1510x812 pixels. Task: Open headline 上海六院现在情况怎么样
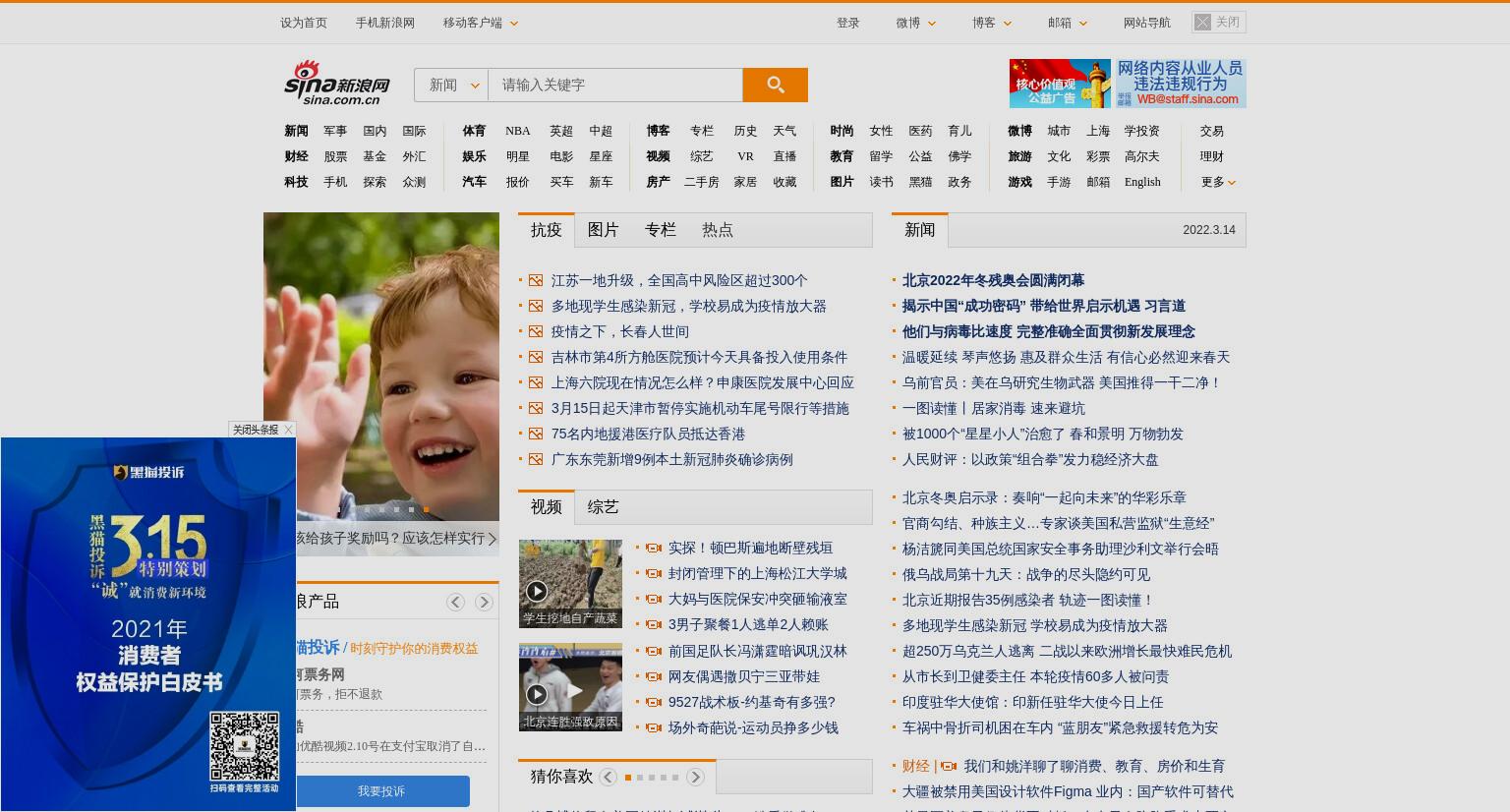pyautogui.click(x=702, y=382)
